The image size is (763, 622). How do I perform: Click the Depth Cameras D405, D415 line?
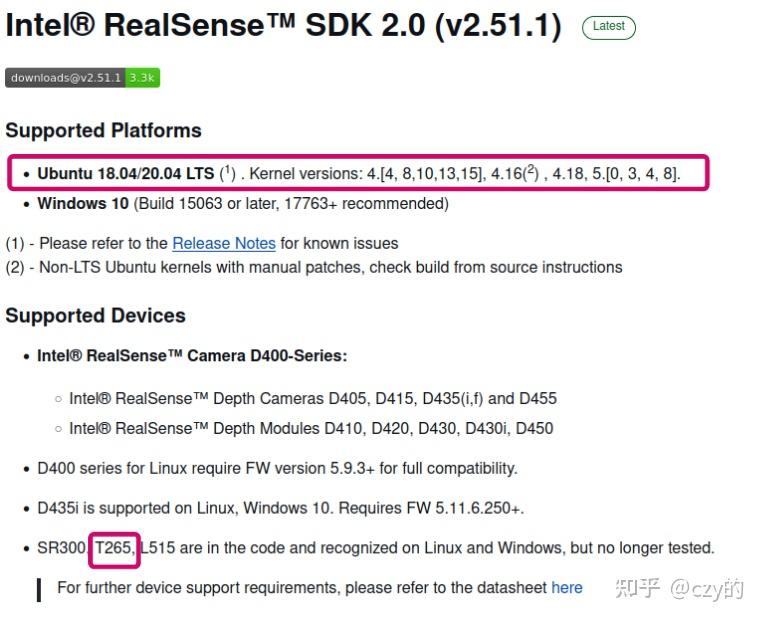(312, 398)
